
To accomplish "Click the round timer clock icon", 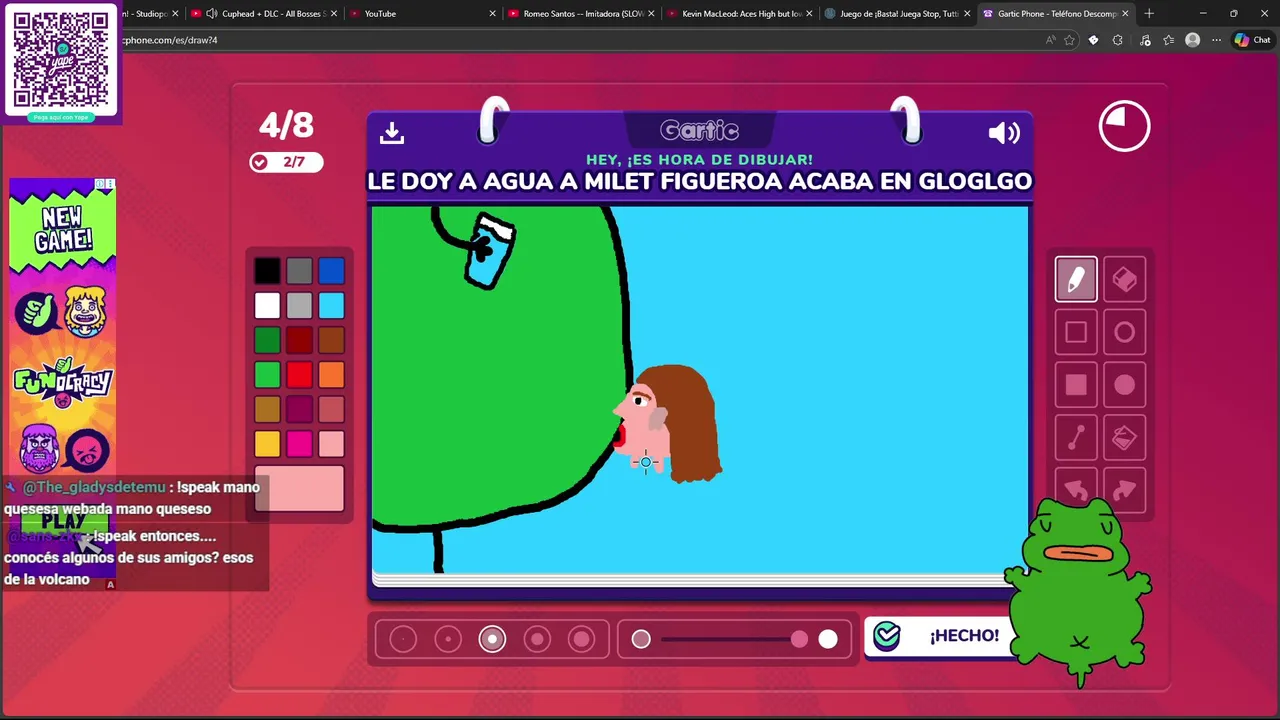I will tap(1125, 126).
